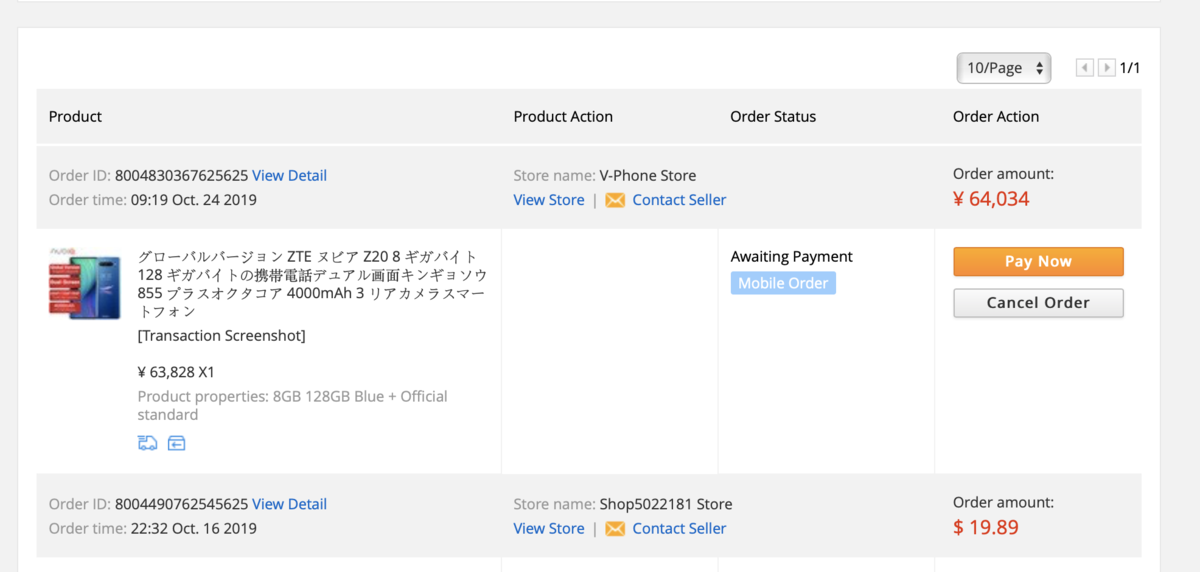Select order time 22:32 Oct. 16 2019
Viewport: 1200px width, 572px height.
pyautogui.click(x=194, y=528)
